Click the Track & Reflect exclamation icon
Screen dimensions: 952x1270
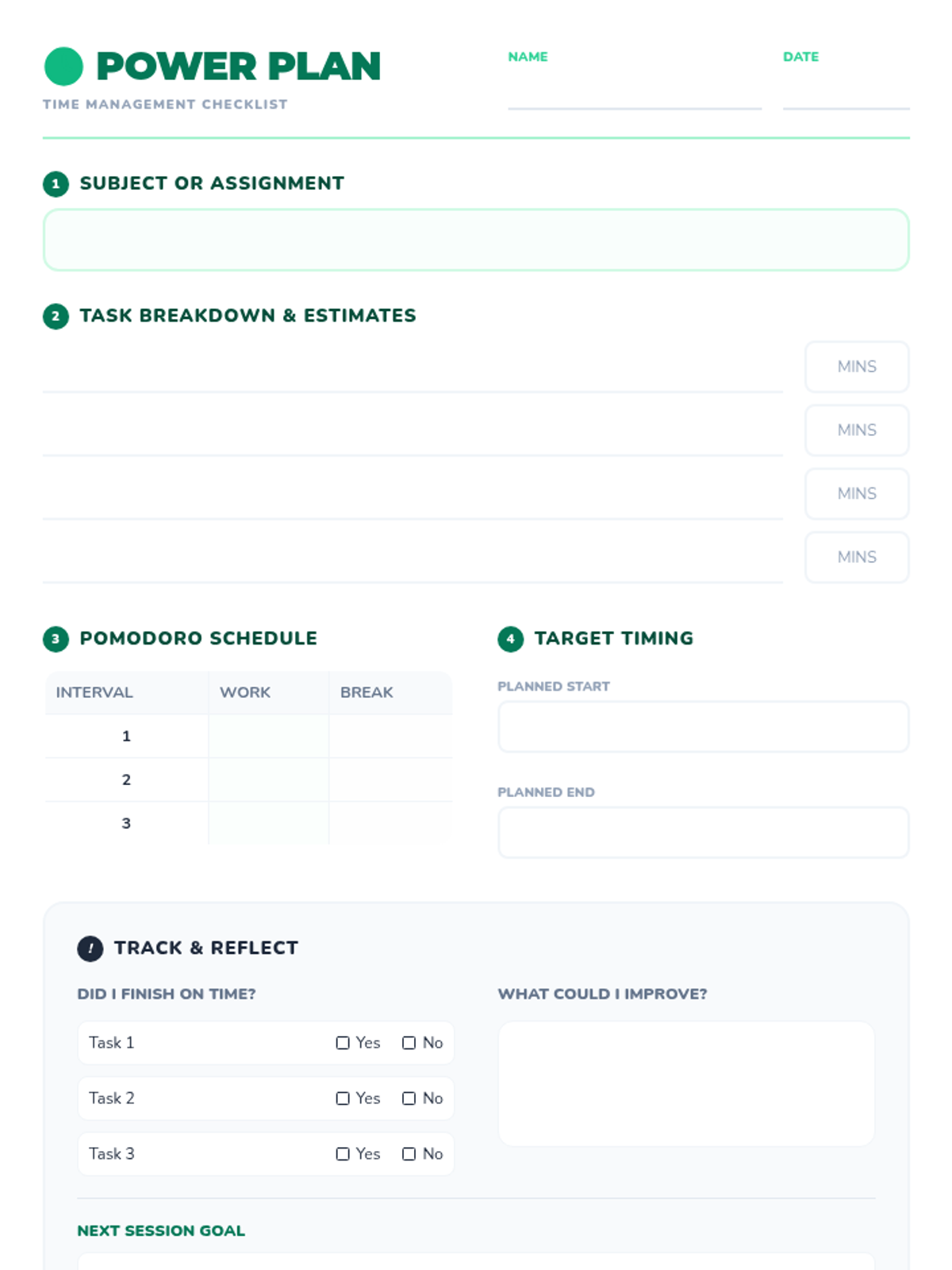(90, 949)
